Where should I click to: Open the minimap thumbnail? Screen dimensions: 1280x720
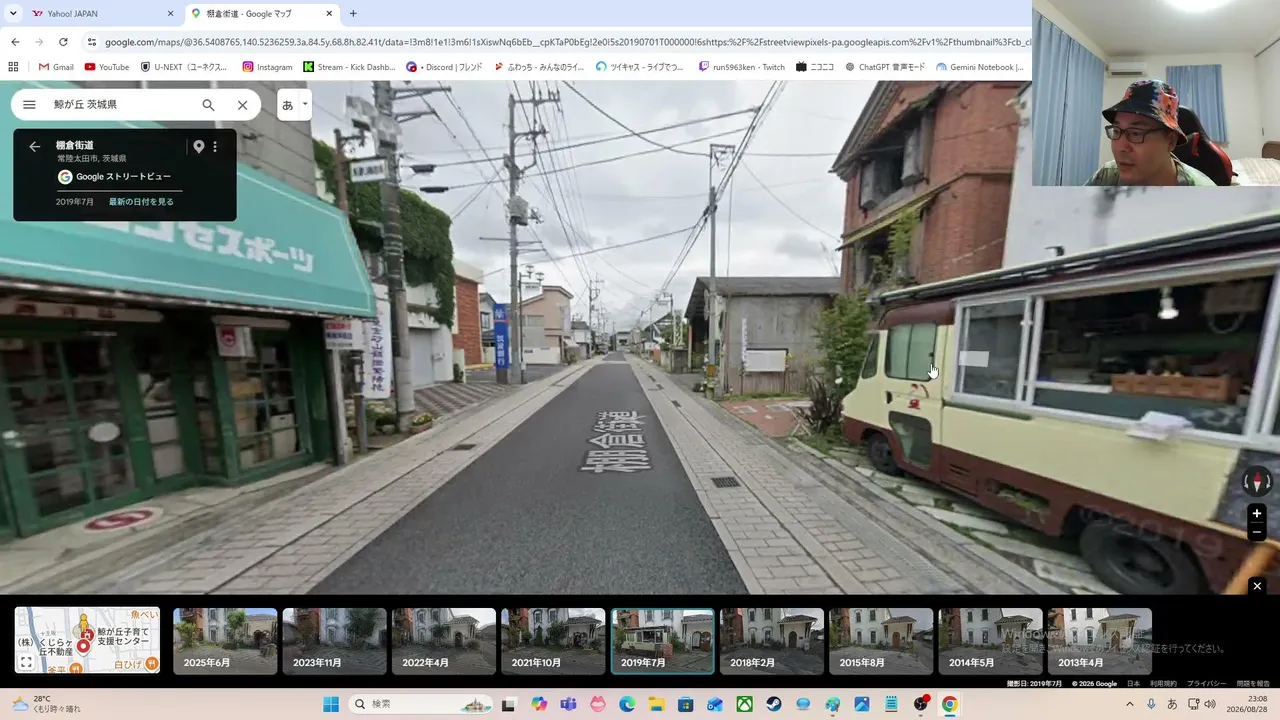(87, 640)
